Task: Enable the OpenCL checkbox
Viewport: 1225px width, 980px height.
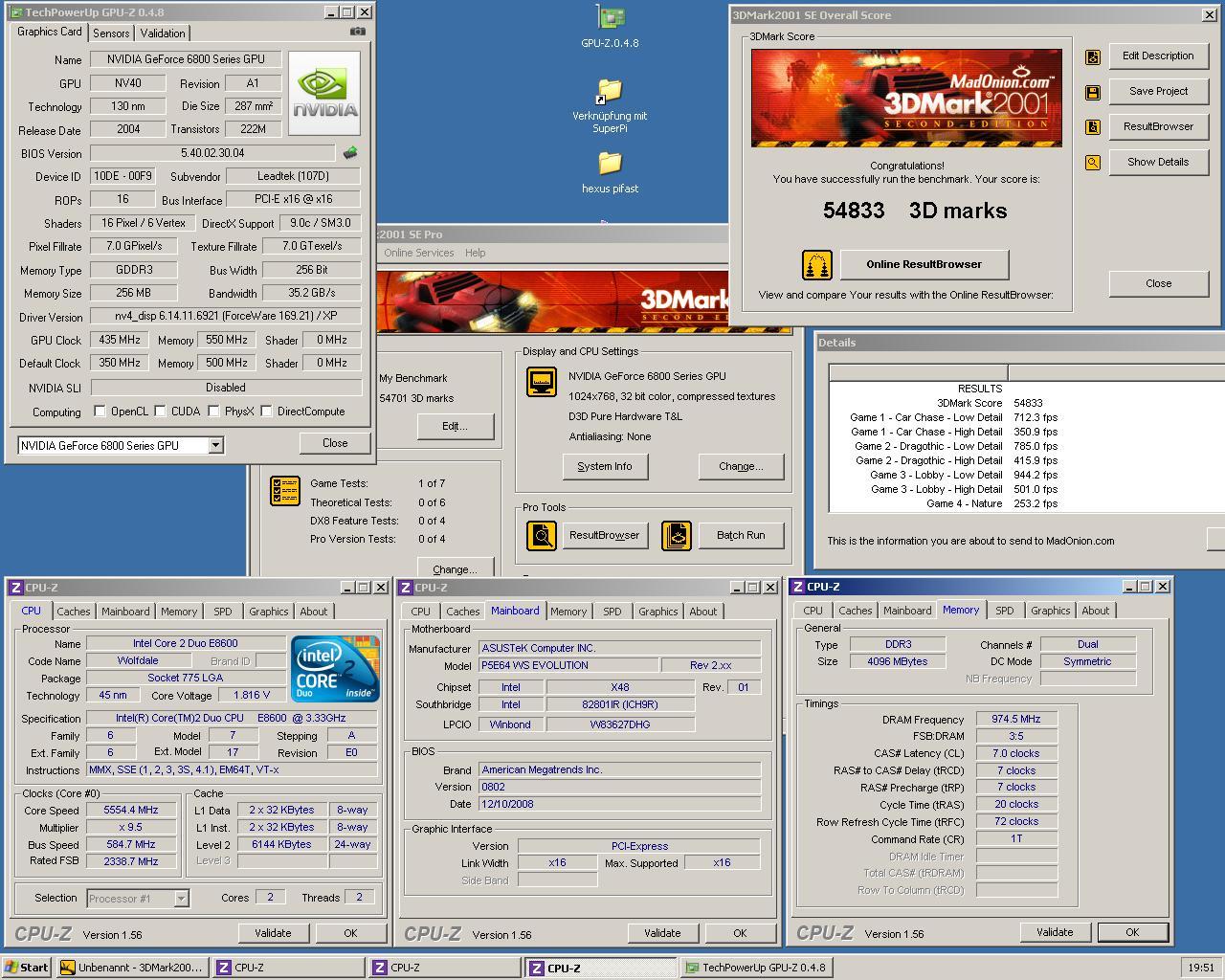Action: point(100,412)
